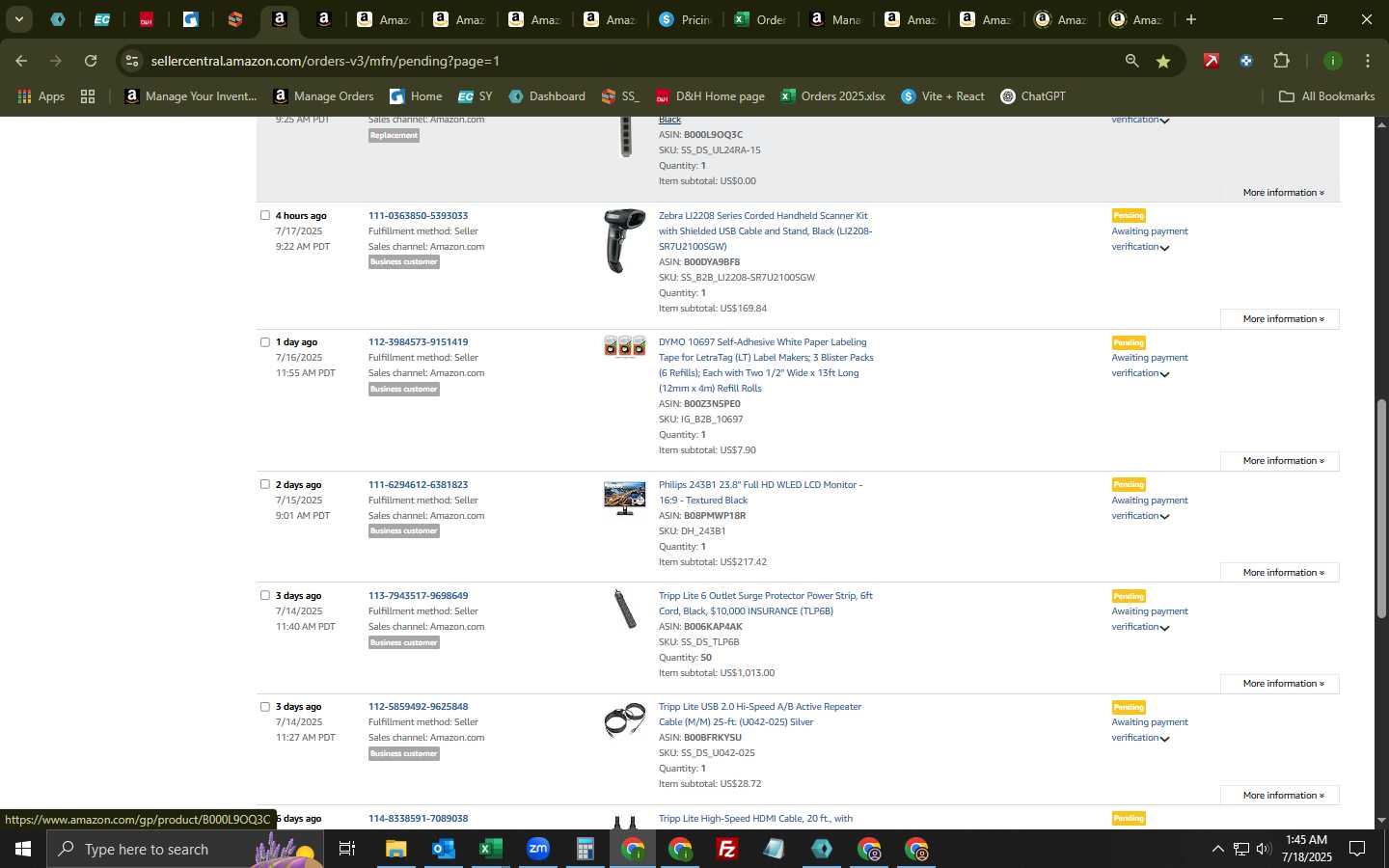
Task: Open order number 112-3984573-9151419
Action: pos(418,341)
